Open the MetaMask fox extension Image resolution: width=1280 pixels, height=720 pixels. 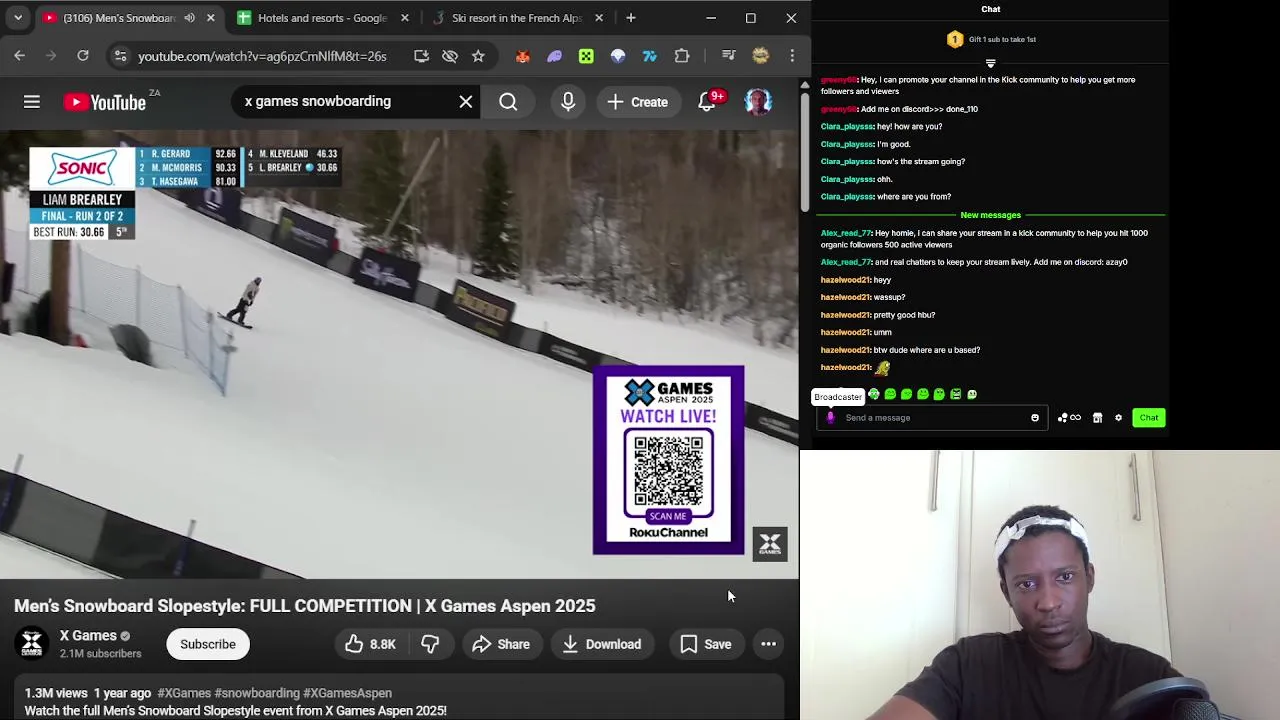[522, 56]
